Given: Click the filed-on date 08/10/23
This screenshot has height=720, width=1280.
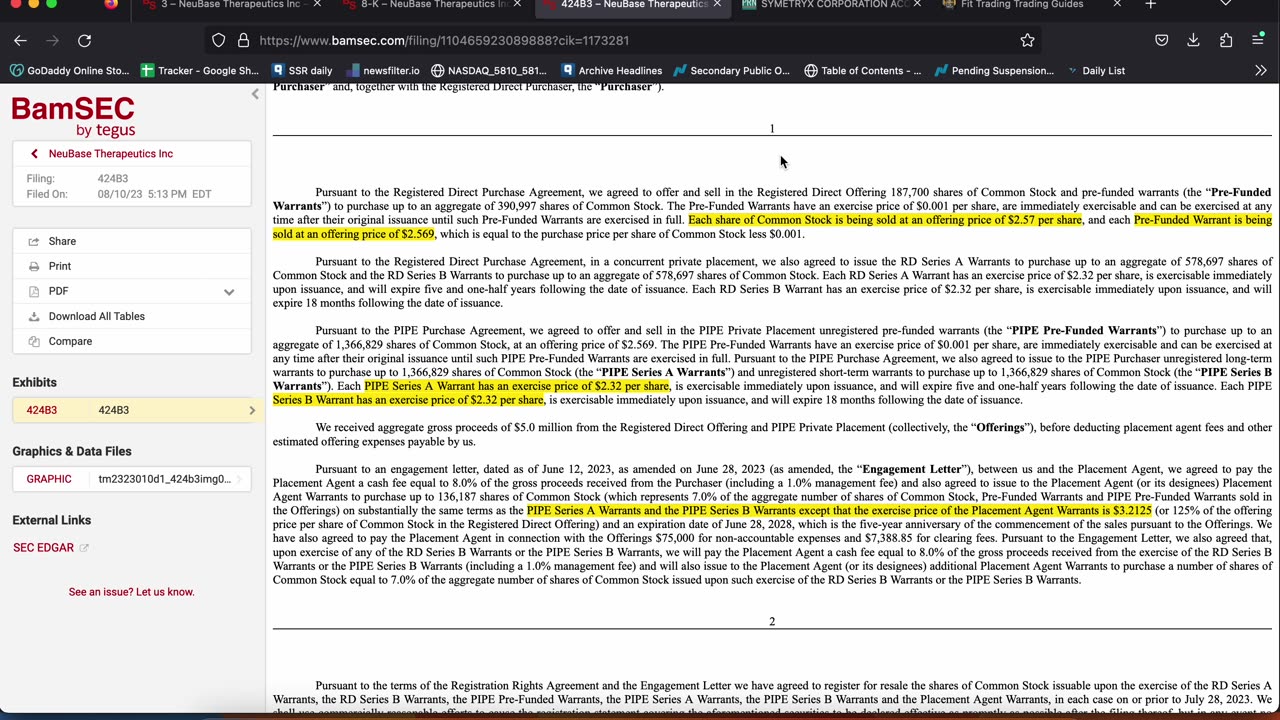Looking at the screenshot, I should [x=154, y=194].
